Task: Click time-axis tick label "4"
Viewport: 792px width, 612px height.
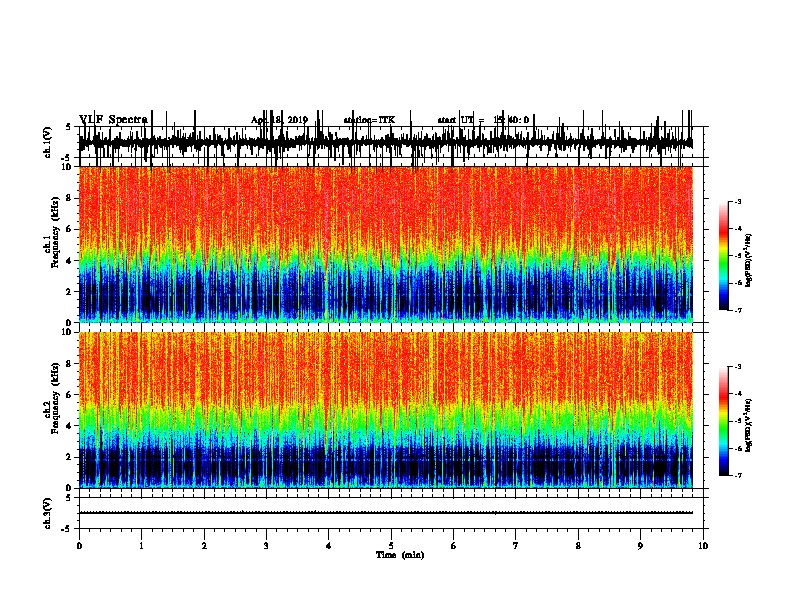Action: (328, 546)
